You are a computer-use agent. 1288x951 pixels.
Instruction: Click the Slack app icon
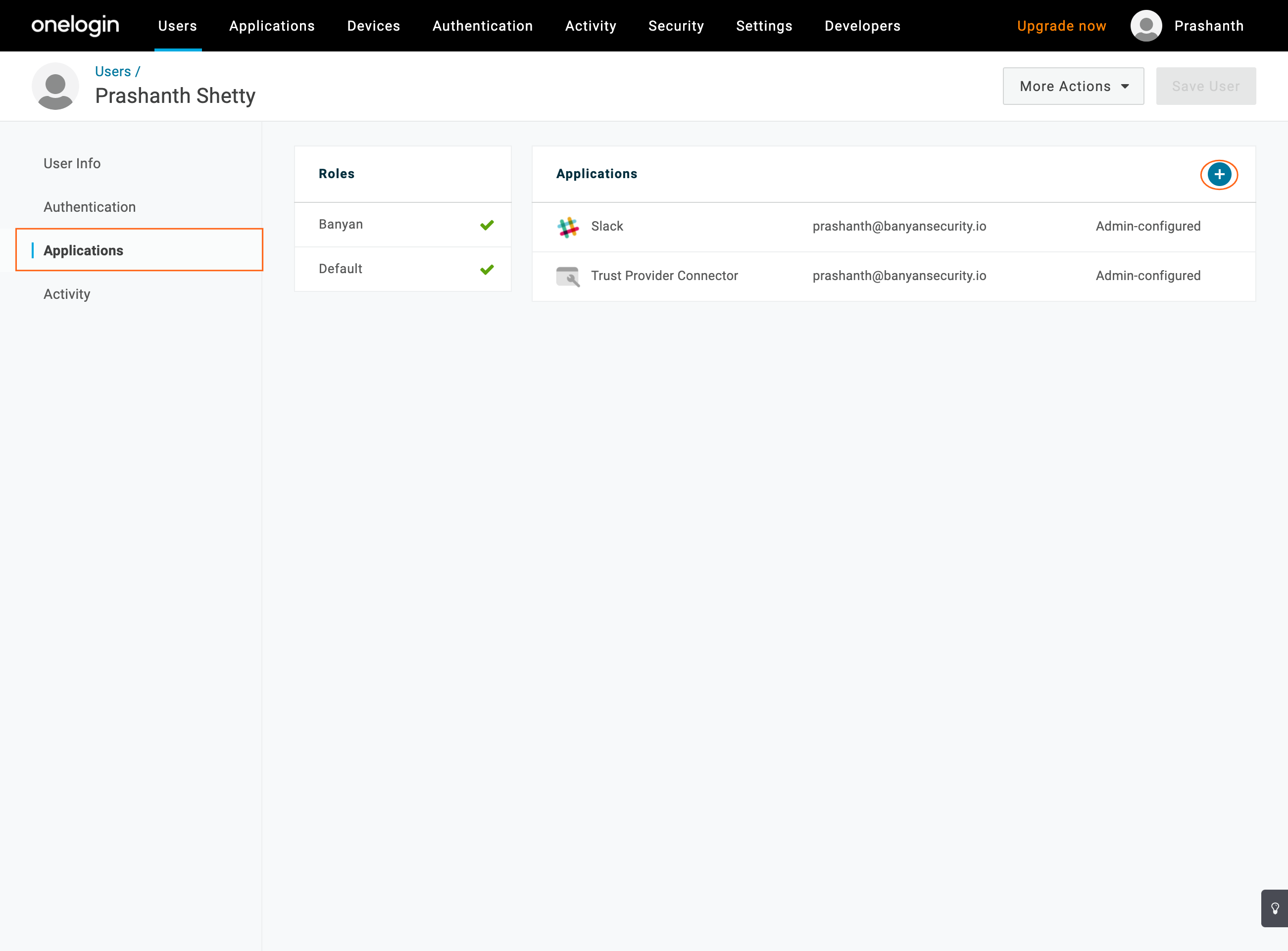[568, 227]
